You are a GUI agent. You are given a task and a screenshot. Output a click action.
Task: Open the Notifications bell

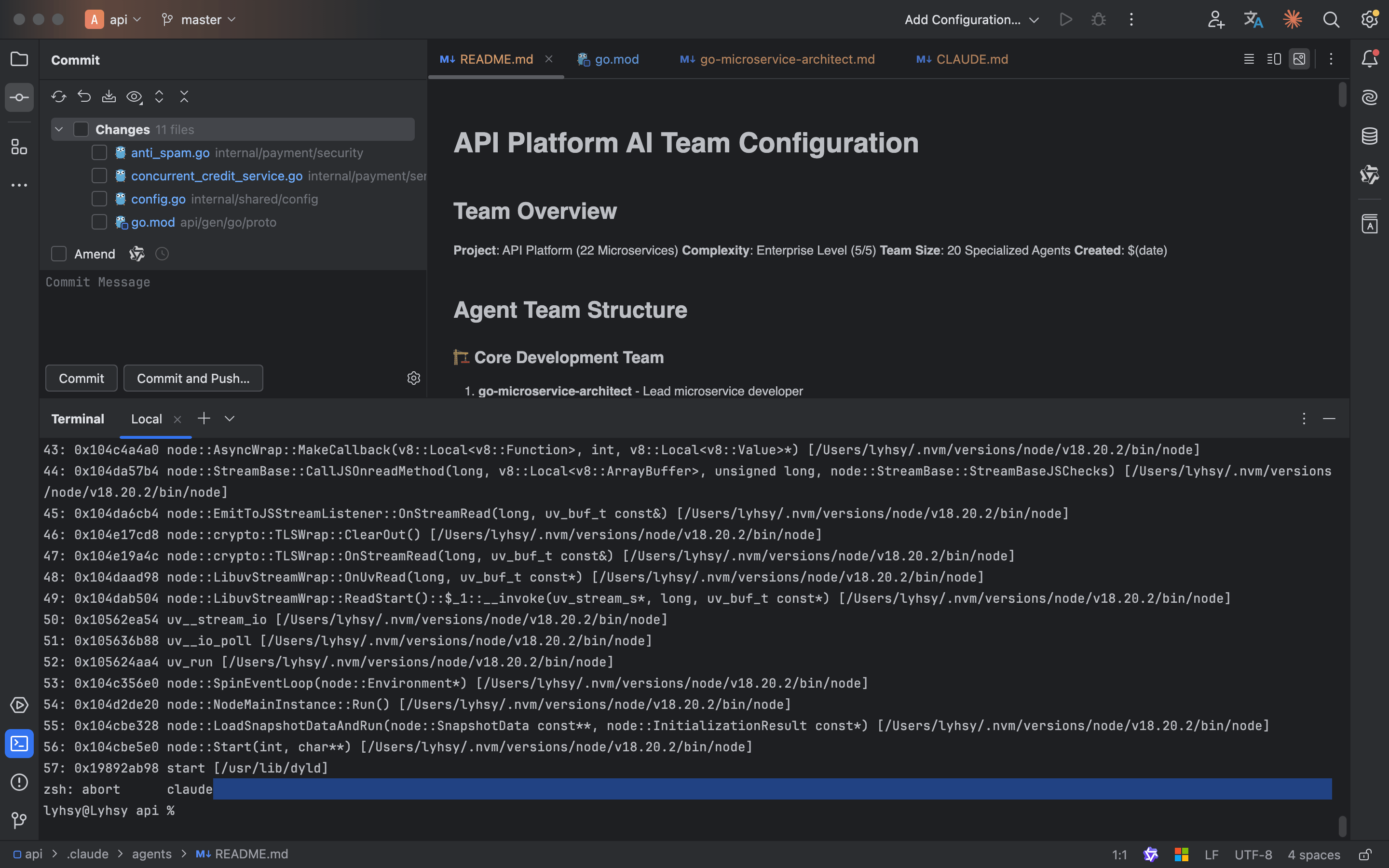coord(1370,58)
